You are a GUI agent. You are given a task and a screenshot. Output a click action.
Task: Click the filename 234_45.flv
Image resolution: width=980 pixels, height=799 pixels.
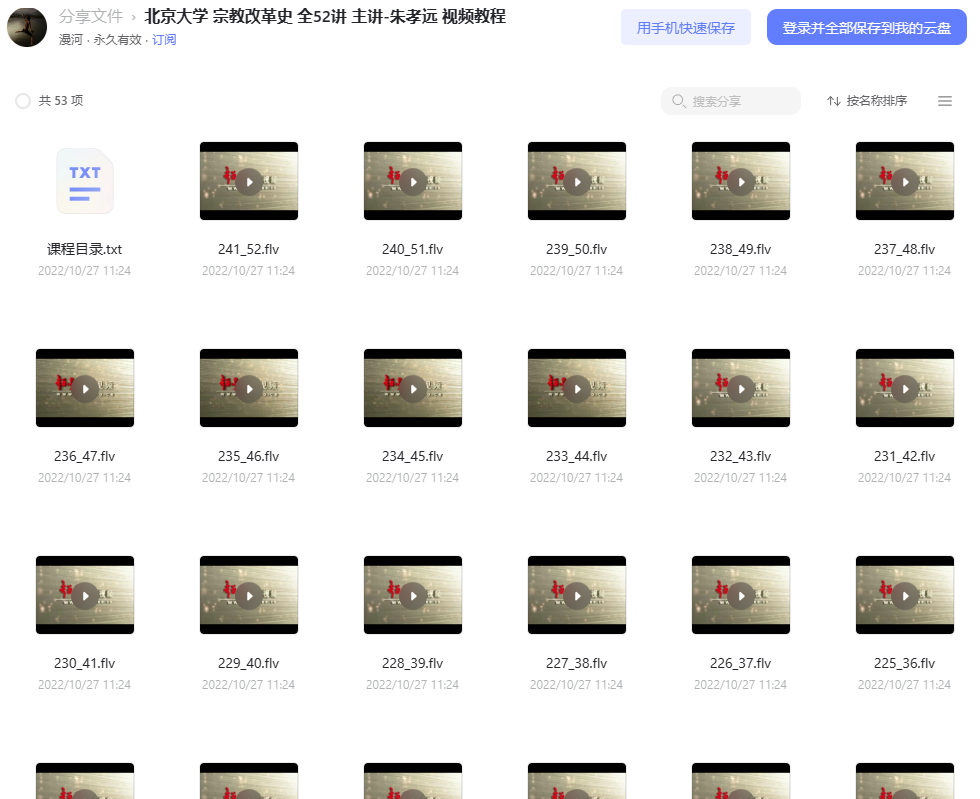point(413,456)
